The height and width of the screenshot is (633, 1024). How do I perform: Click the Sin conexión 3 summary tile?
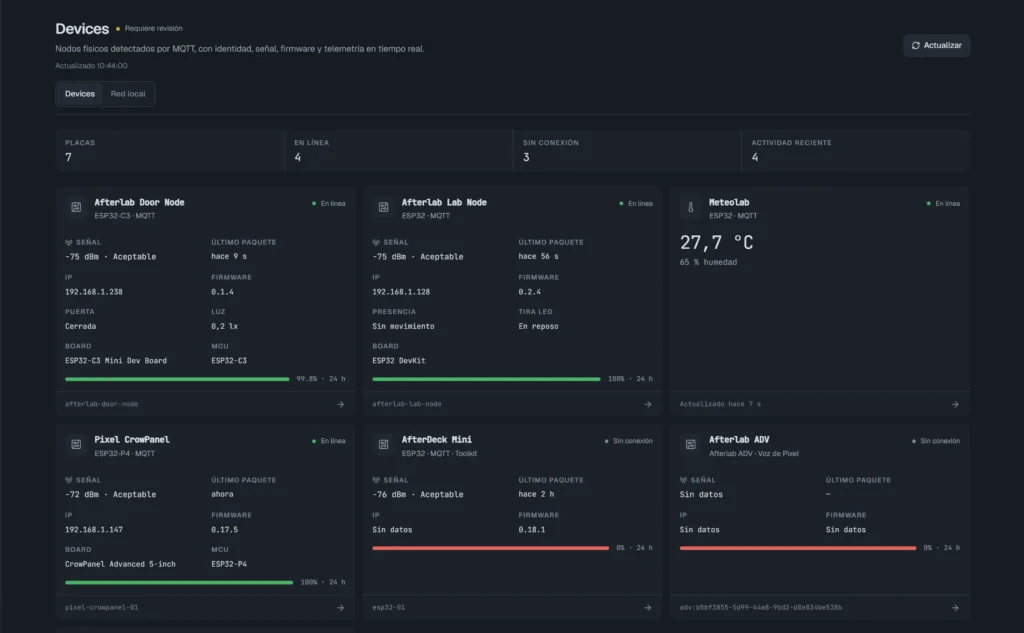[x=627, y=150]
